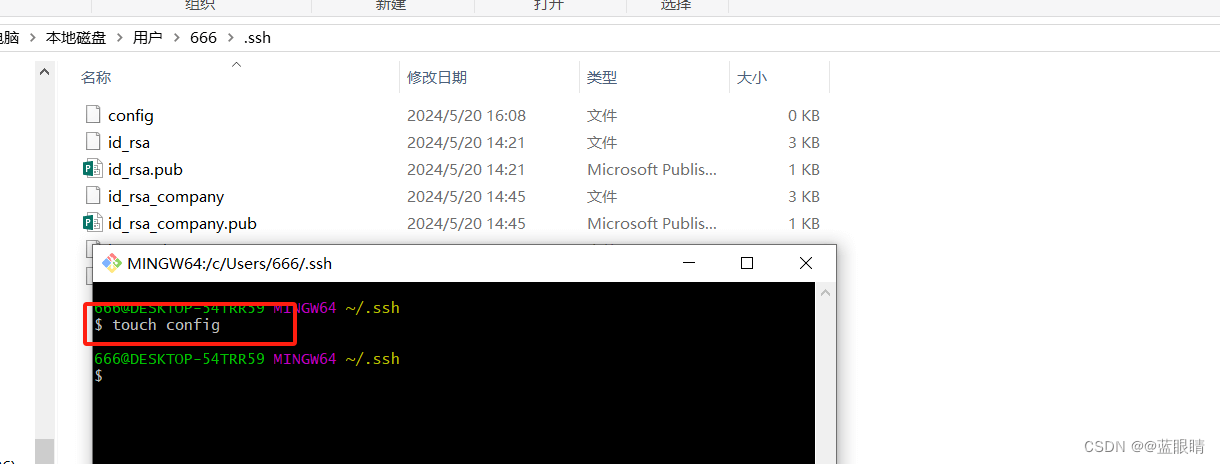This screenshot has height=464, width=1220.
Task: Click the id_rsa_company.pub Publisher icon
Action: pyautogui.click(x=93, y=223)
